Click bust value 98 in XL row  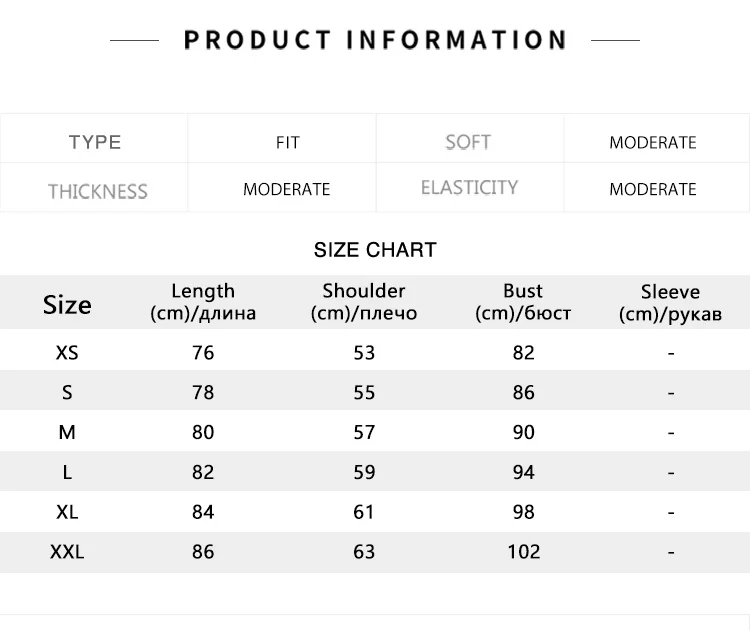[523, 512]
